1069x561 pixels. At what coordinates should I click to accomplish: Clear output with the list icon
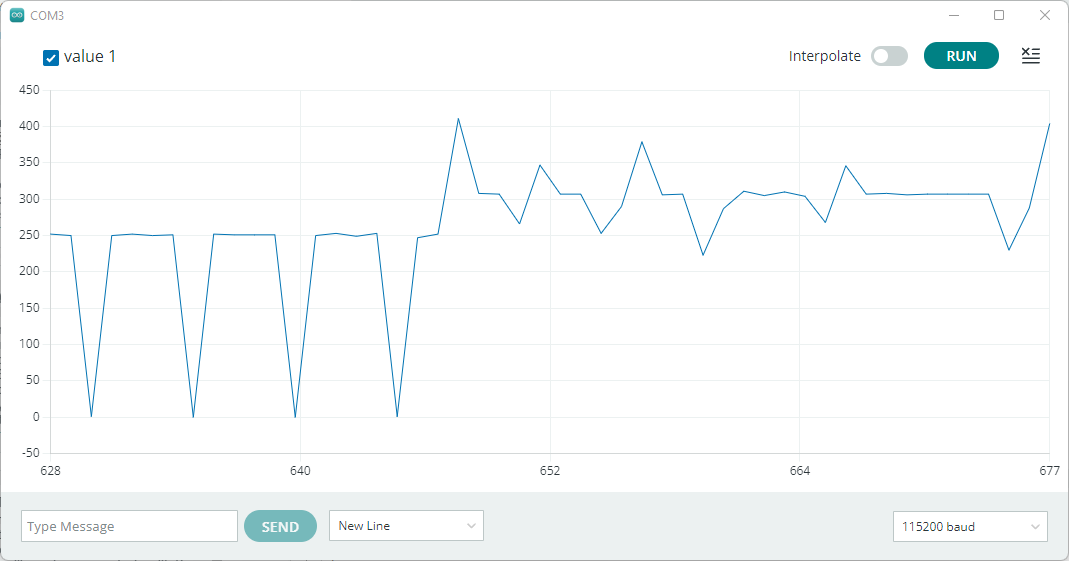[1031, 56]
